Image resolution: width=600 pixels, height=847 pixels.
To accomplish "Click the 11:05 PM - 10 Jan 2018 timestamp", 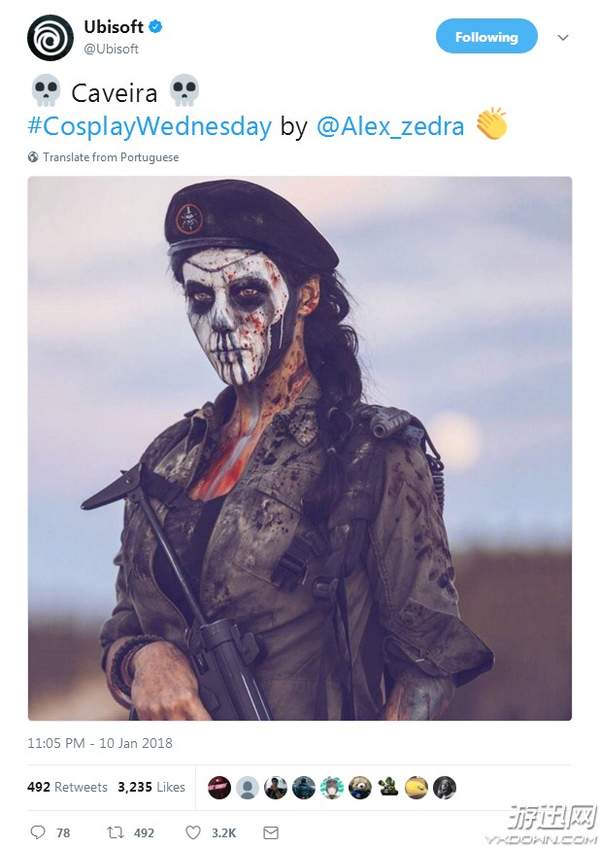I will pos(100,743).
